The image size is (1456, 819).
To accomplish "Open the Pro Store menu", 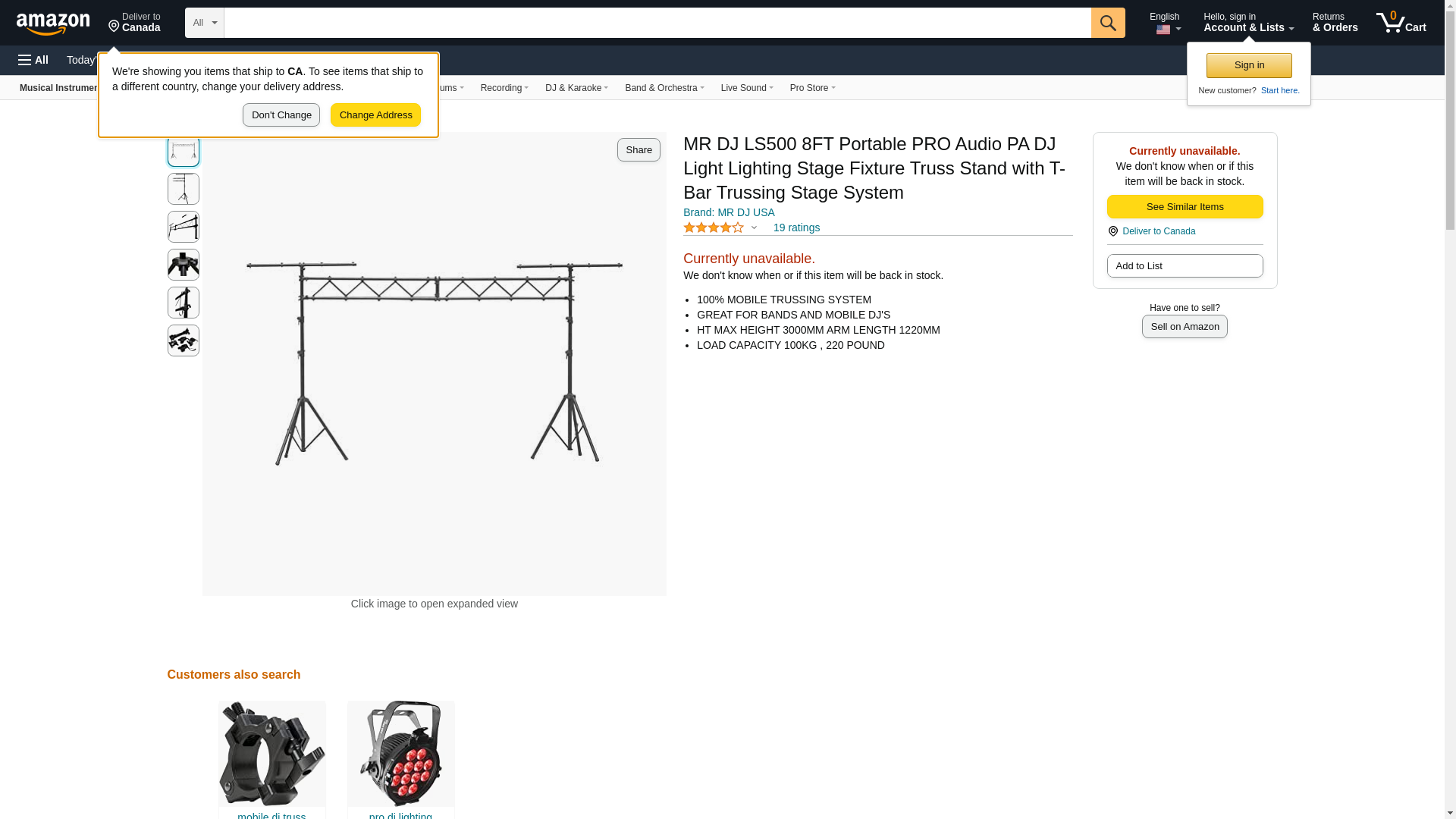I will 812,88.
